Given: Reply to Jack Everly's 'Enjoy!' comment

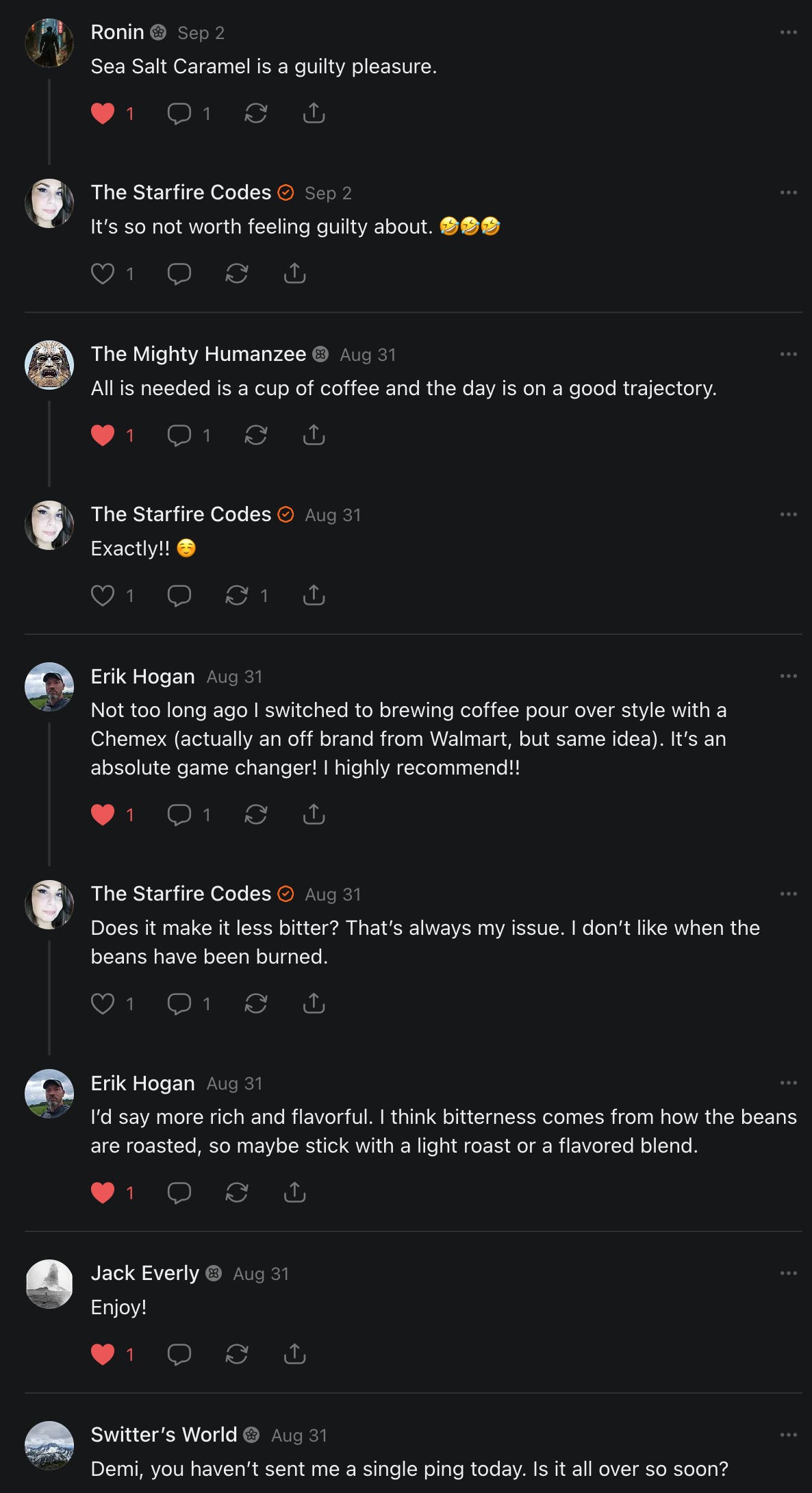Looking at the screenshot, I should tap(179, 1354).
